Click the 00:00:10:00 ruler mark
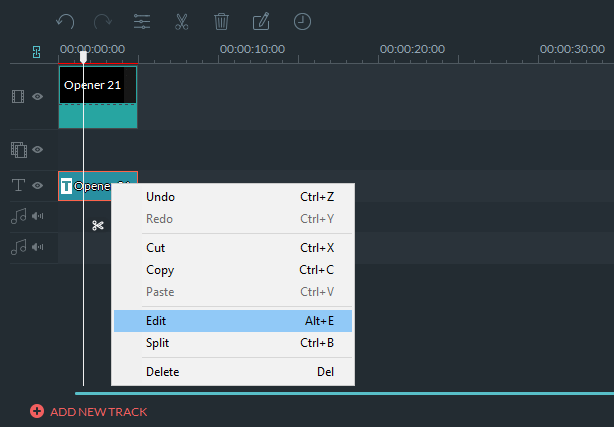This screenshot has height=427, width=614. point(252,49)
